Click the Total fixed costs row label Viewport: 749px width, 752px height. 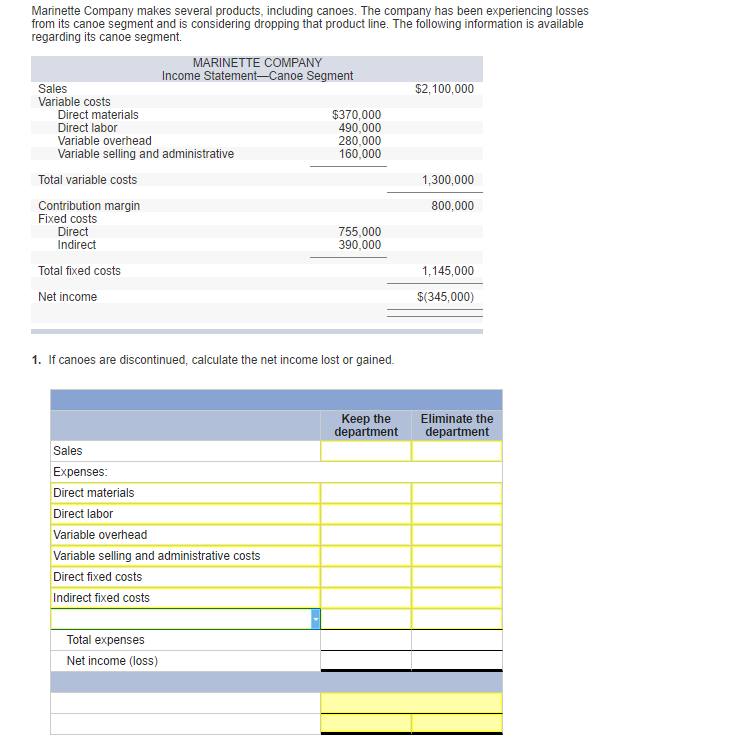(79, 271)
